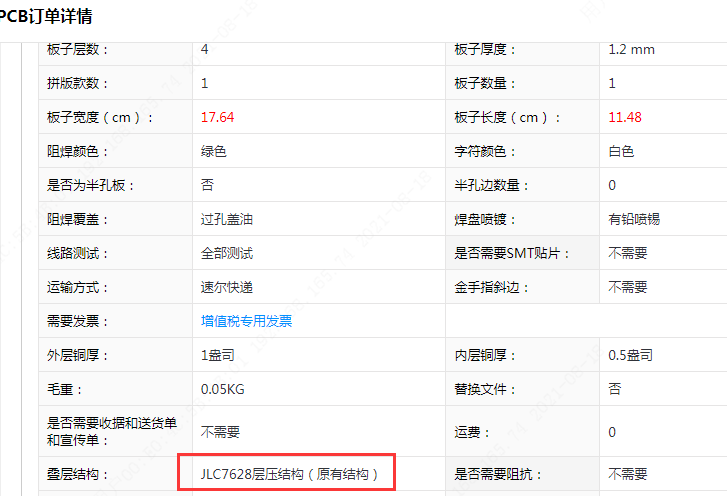Click the 0.5盎司 inner copper thickness value
The width and height of the screenshot is (727, 496).
pos(630,355)
